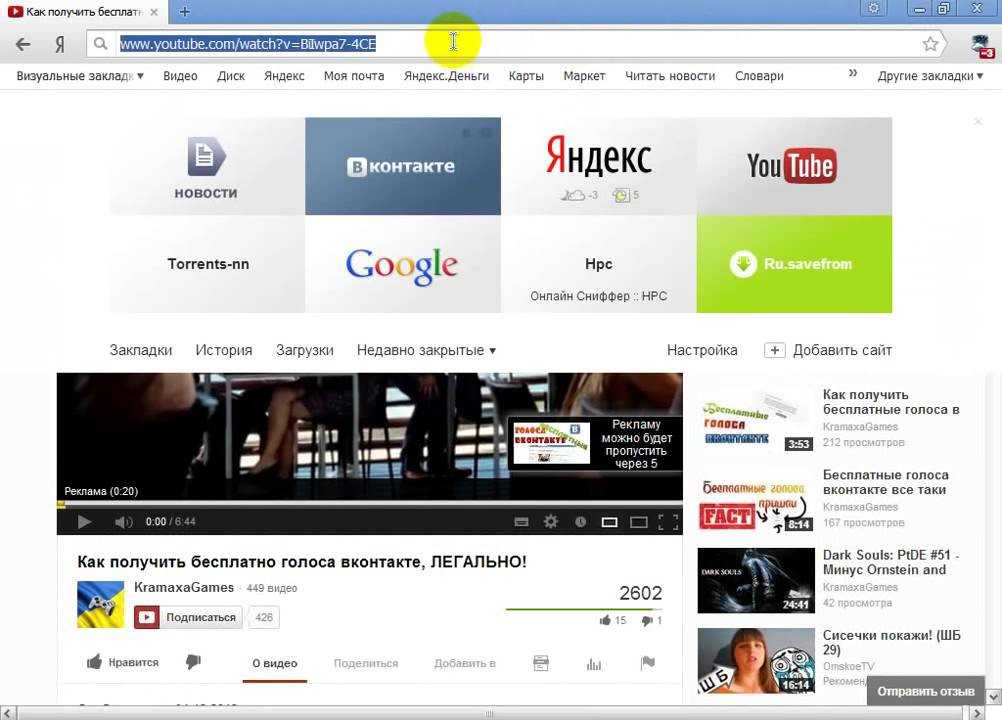Open the Бесплатные голоса вконтакте suggested video
The image size is (1002, 720).
click(829, 499)
